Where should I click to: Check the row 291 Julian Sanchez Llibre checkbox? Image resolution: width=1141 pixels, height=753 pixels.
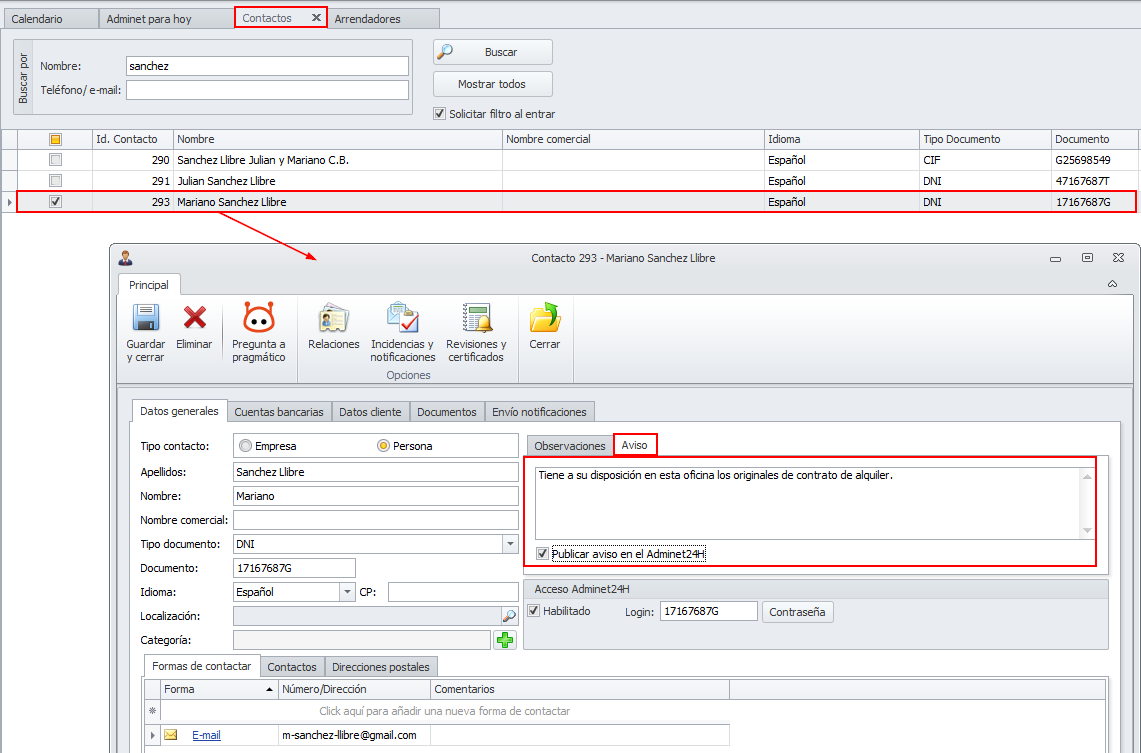pyautogui.click(x=55, y=180)
